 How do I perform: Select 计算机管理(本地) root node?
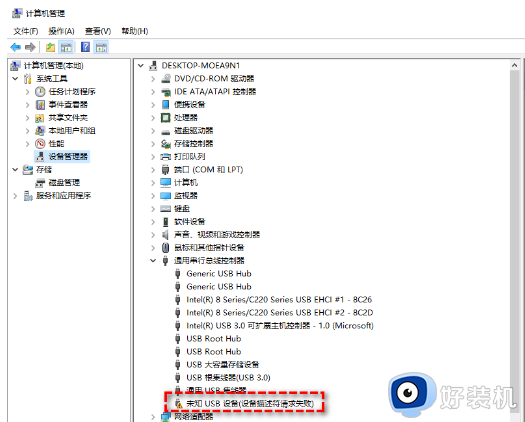53,66
